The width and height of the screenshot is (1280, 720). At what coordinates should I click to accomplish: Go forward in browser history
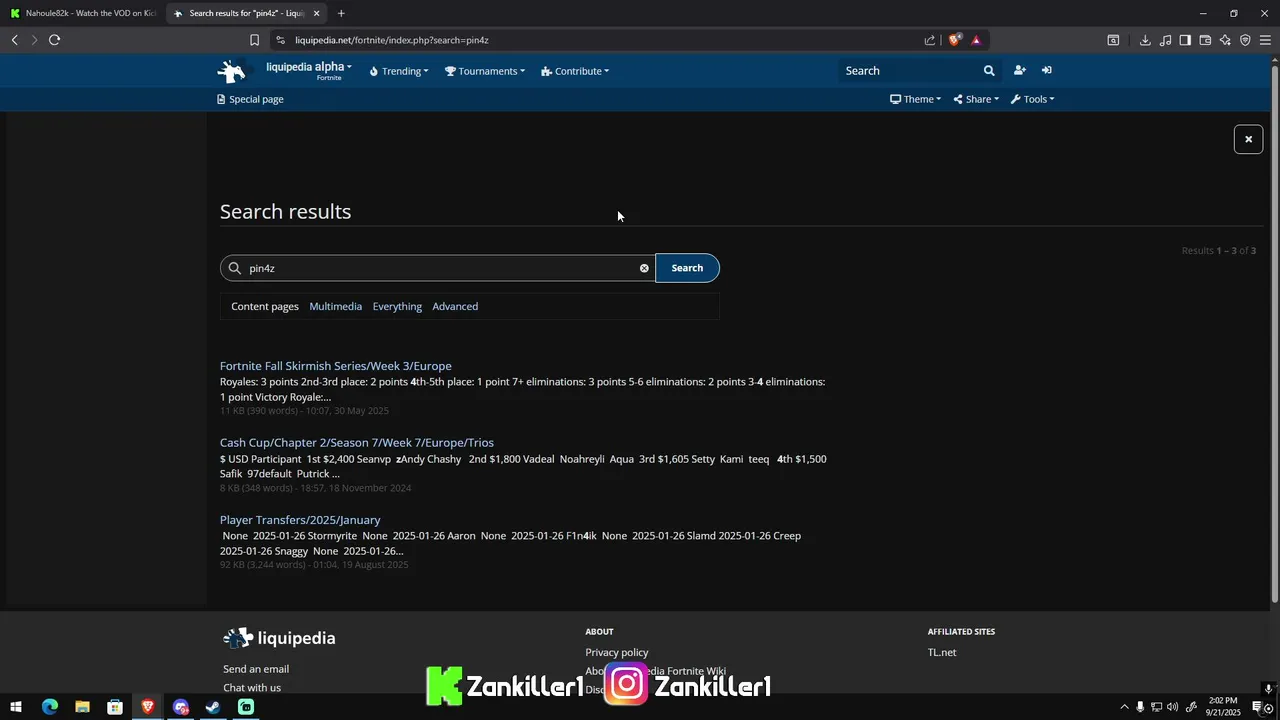tap(34, 40)
